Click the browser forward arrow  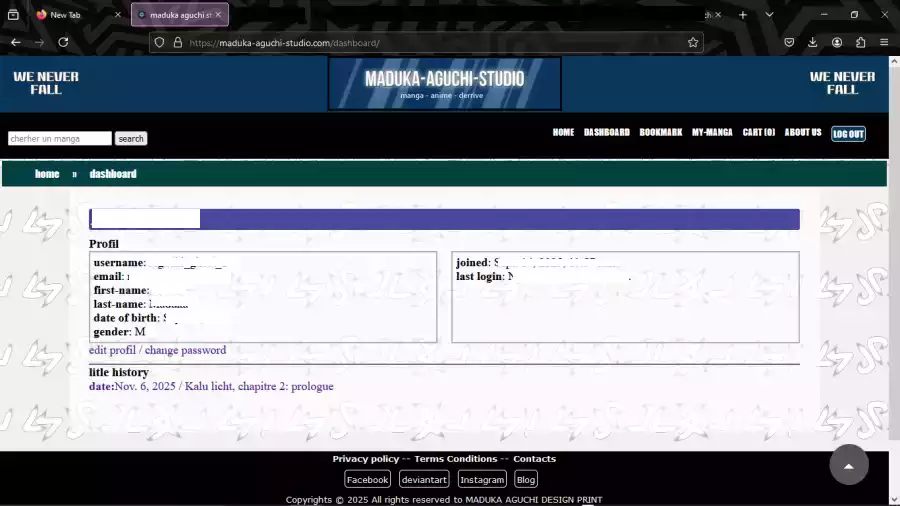[39, 42]
